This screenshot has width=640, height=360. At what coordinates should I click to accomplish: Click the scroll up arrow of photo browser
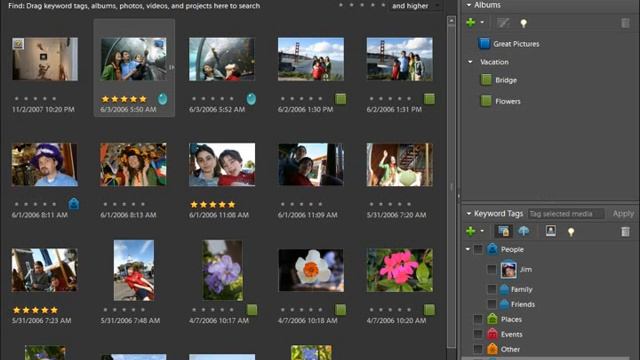[x=451, y=20]
